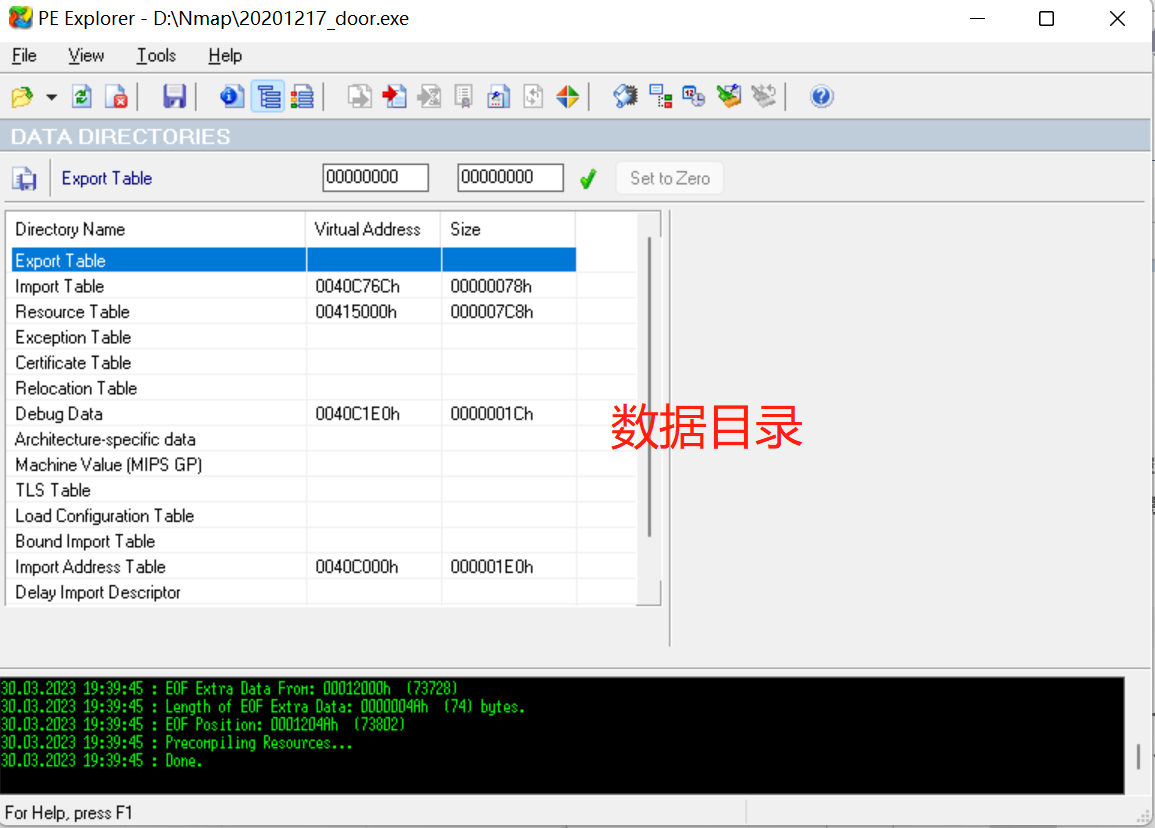This screenshot has width=1155, height=828.
Task: Maximize the PE Explorer window
Action: (1046, 18)
